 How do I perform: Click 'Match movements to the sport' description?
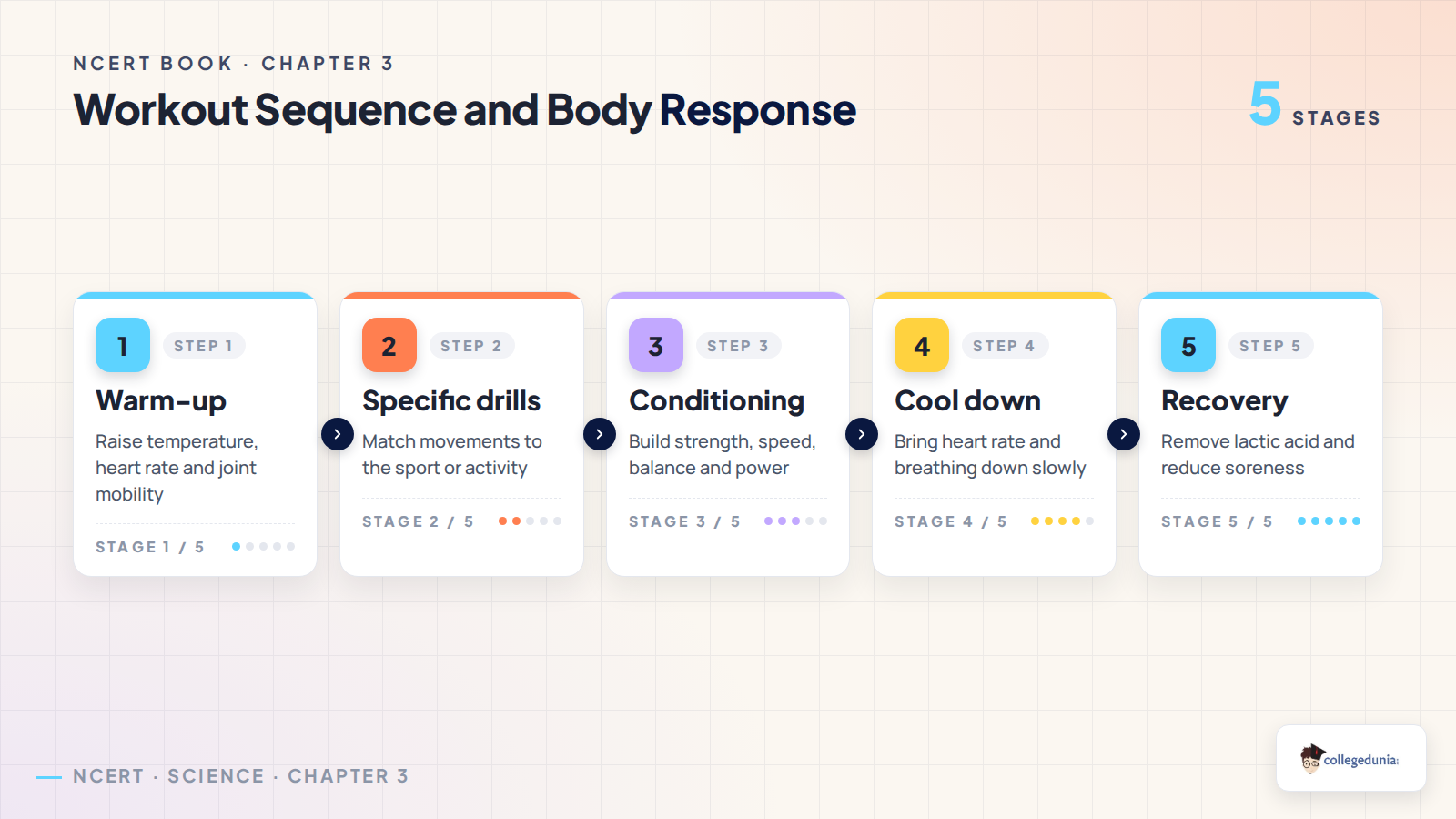(x=452, y=455)
